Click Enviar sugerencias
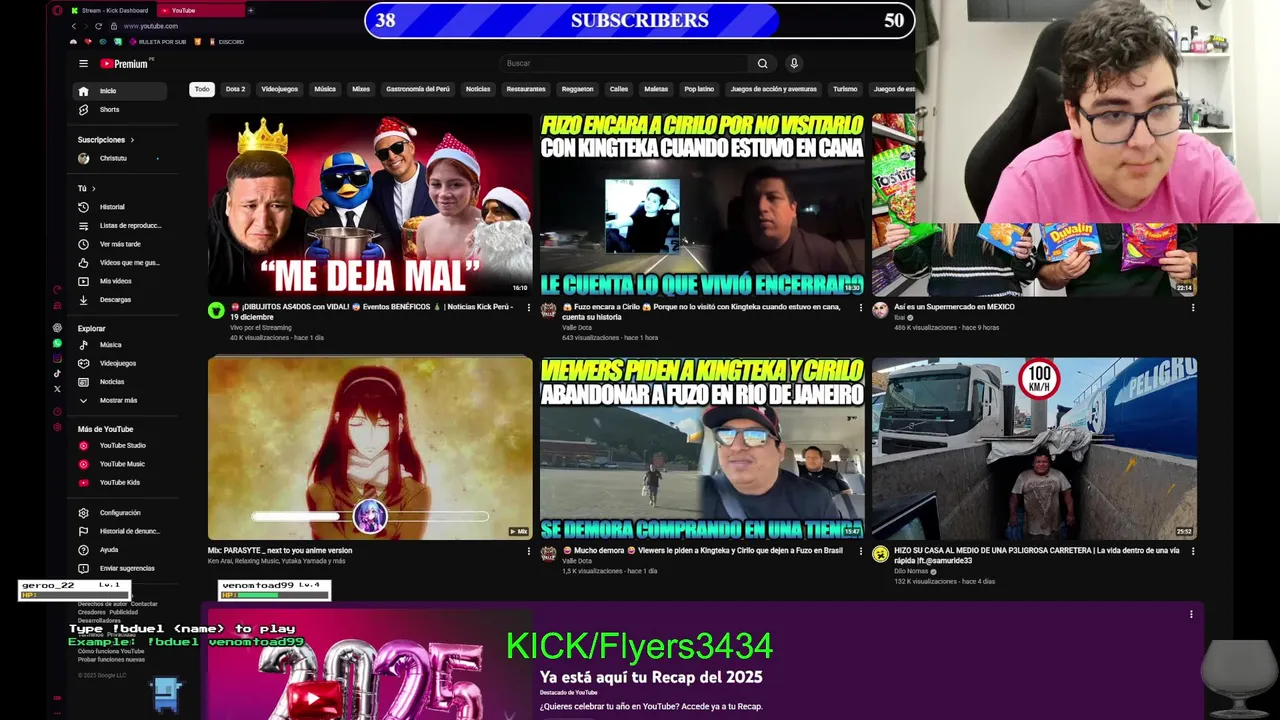This screenshot has height=720, width=1280. coord(119,568)
